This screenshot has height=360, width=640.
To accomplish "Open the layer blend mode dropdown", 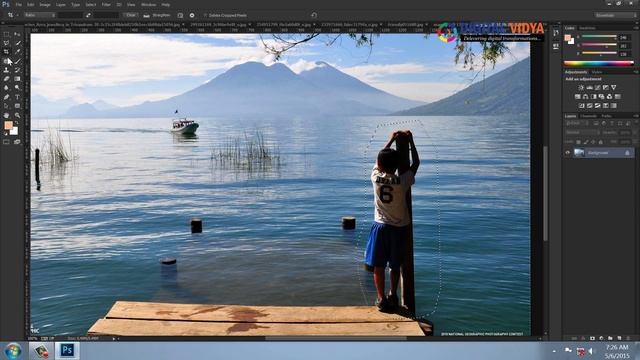I will 582,132.
